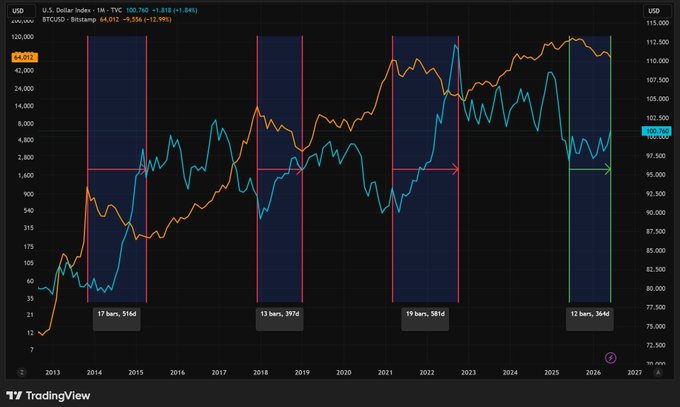Click the cyan 100.760 price label on right axis
Image resolution: width=680 pixels, height=407 pixels.
click(657, 131)
